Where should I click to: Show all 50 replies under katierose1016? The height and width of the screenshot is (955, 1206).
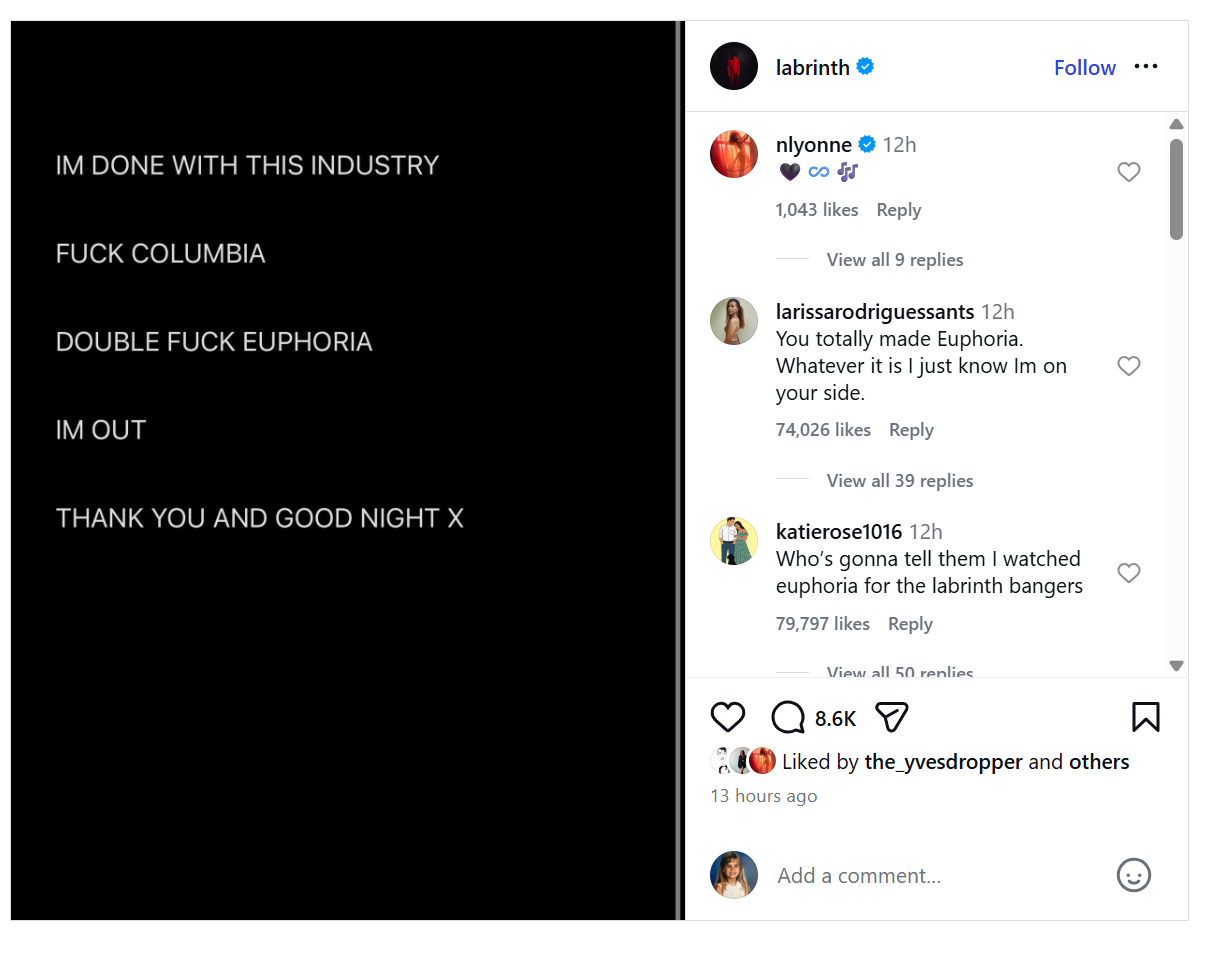point(899,672)
